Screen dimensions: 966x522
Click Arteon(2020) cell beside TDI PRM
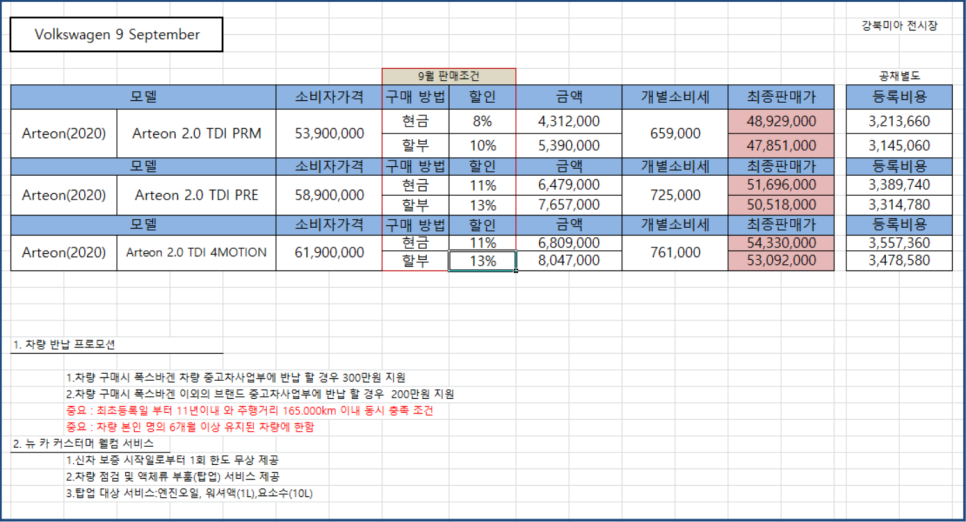[63, 133]
